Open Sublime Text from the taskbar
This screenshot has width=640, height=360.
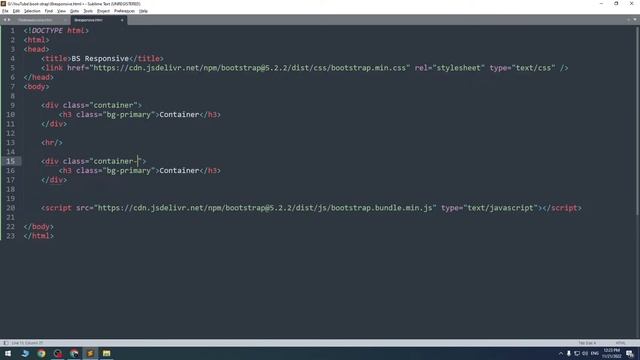tap(90, 353)
